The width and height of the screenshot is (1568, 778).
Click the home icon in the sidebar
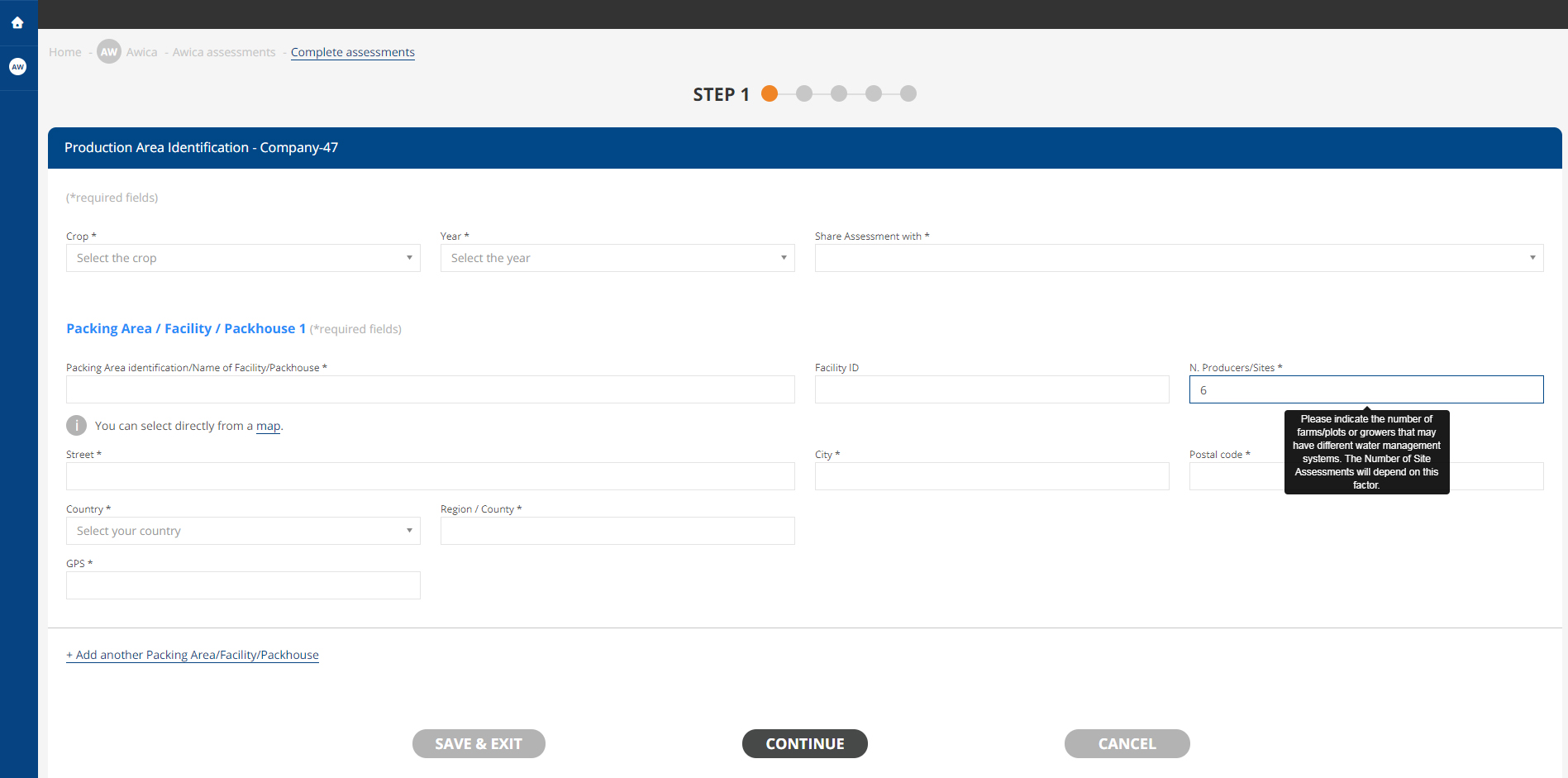coord(17,23)
